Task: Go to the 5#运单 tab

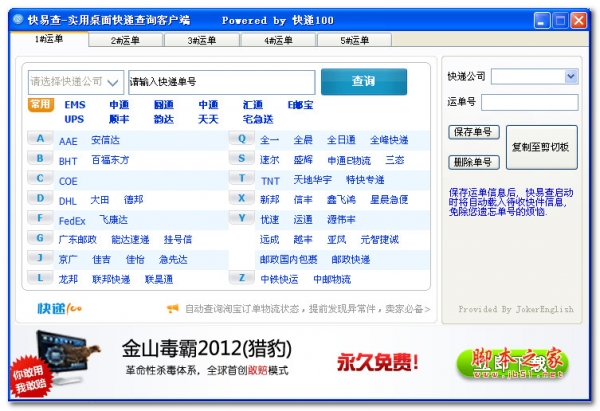Action: point(354,40)
